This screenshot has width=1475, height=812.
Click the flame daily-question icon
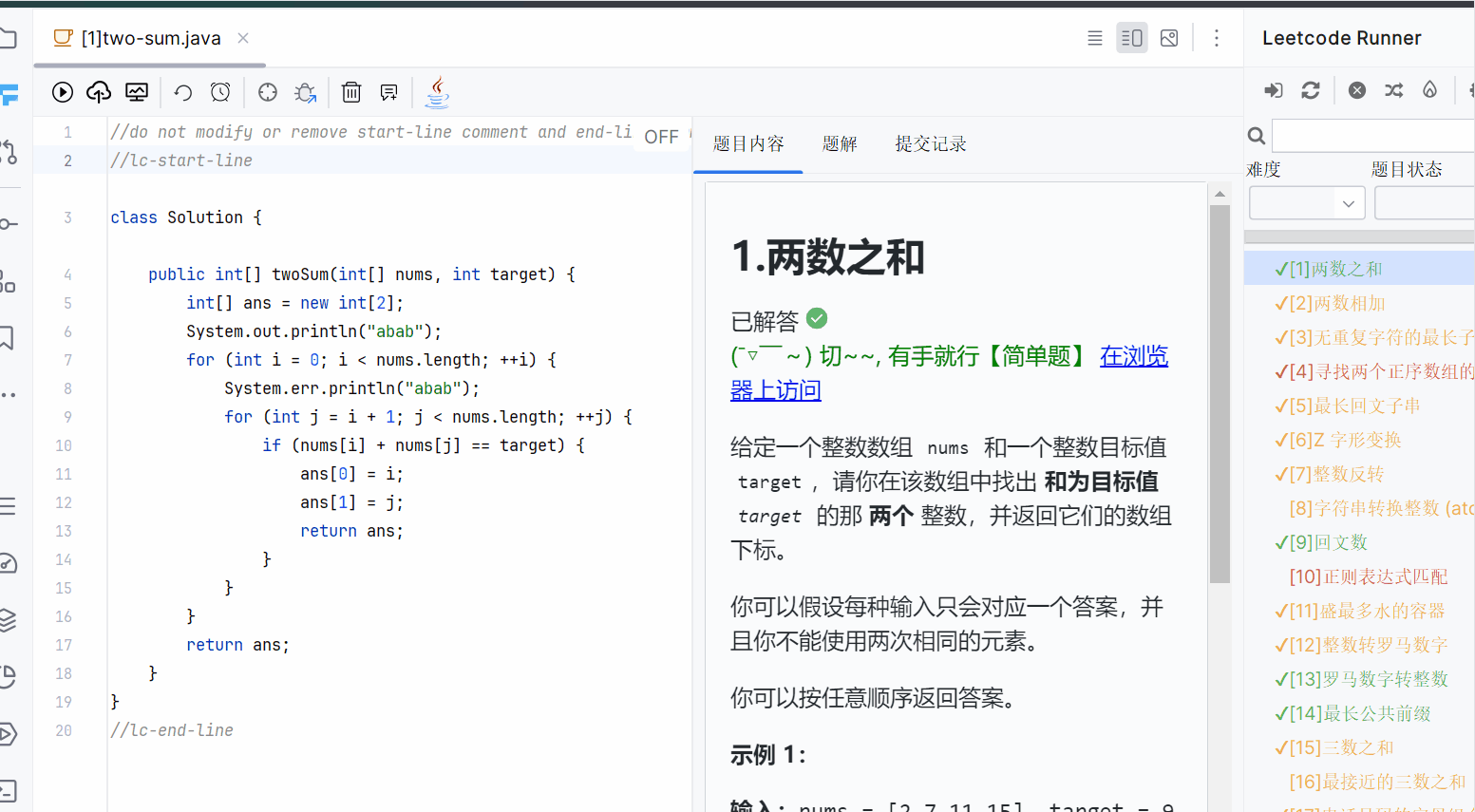pos(1429,90)
